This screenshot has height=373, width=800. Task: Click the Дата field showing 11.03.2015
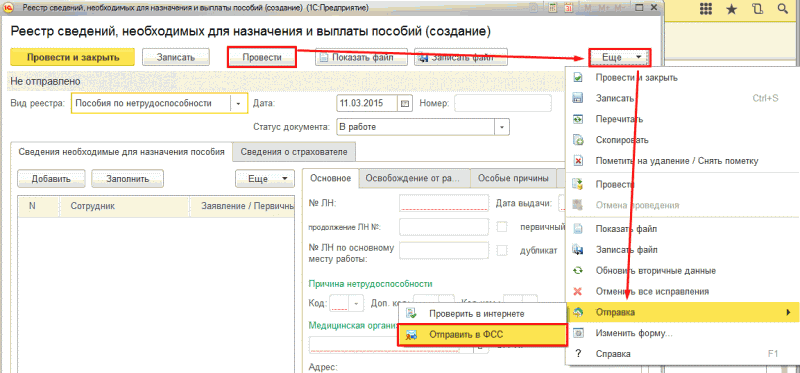coord(368,103)
